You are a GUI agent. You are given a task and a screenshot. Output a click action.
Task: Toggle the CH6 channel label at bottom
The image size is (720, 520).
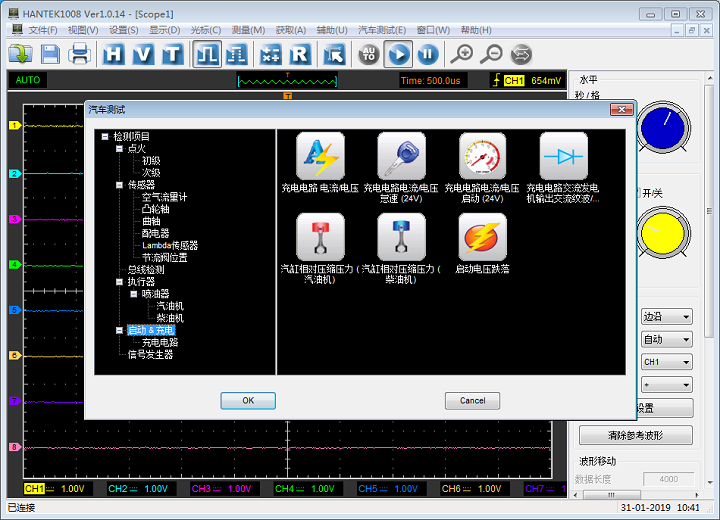pos(451,489)
